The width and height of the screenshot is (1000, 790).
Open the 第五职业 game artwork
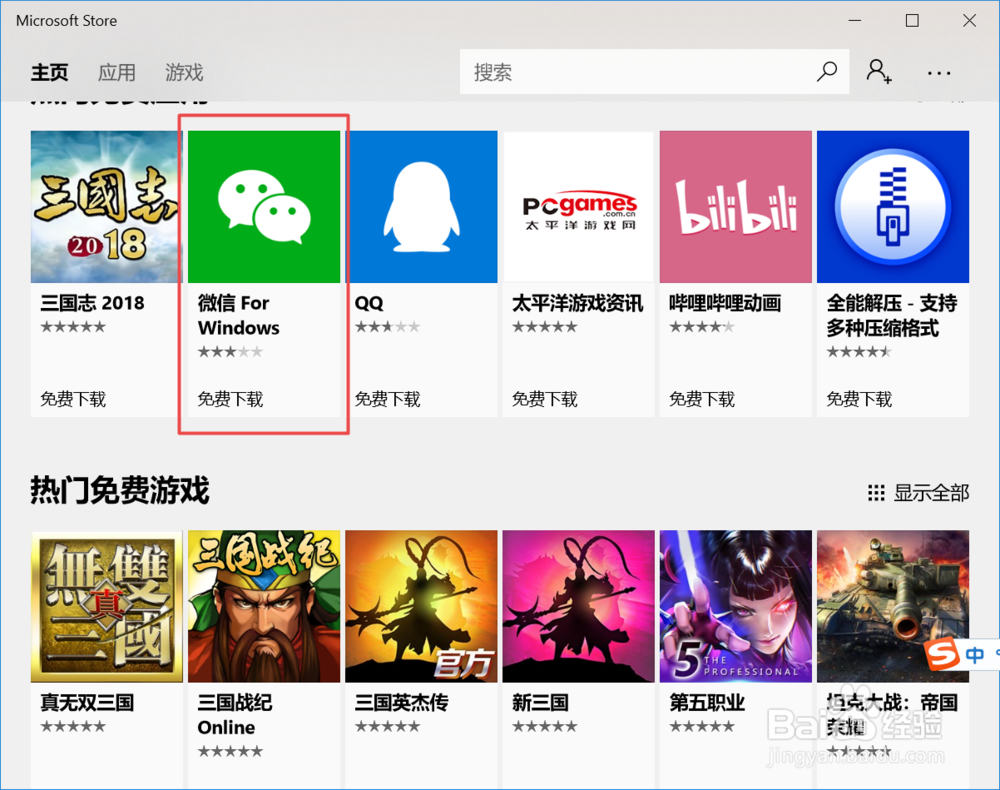735,606
